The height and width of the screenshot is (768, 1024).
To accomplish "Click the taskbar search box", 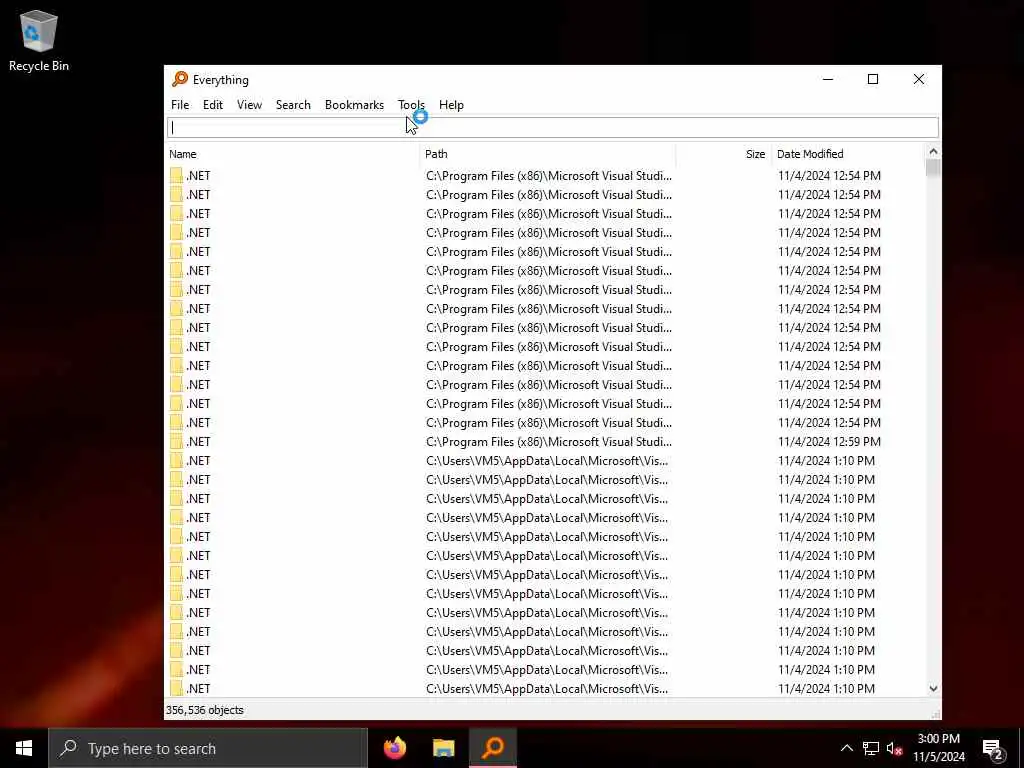I will tap(208, 748).
